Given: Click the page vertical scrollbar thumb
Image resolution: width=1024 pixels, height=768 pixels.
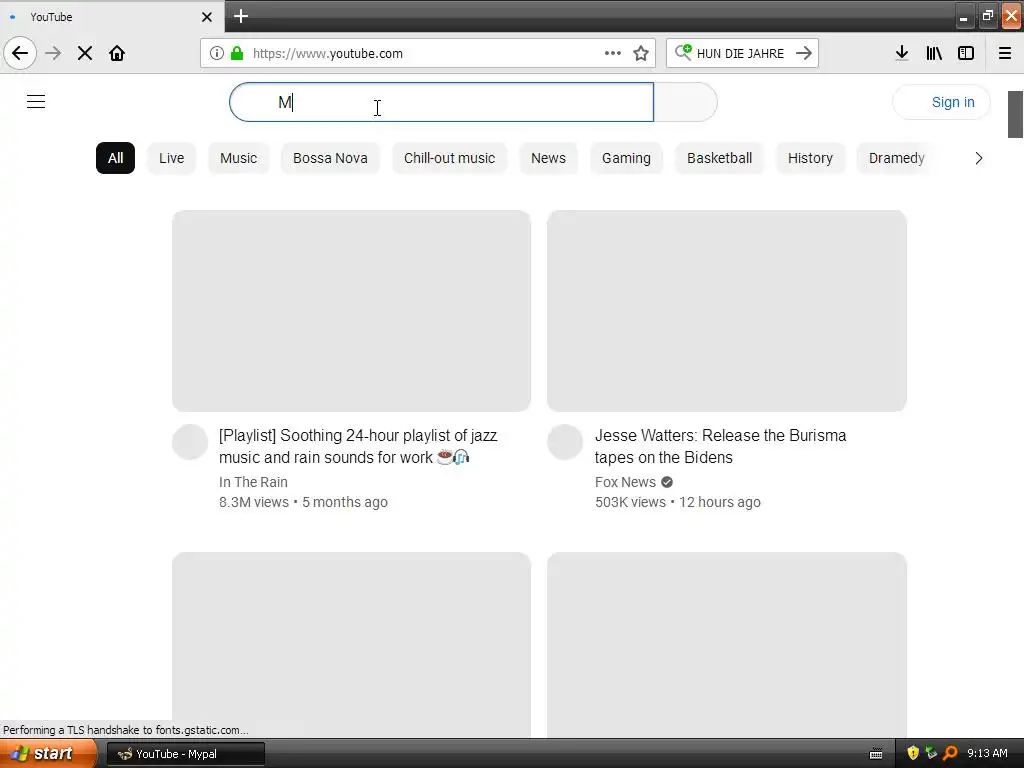Looking at the screenshot, I should 1015,114.
